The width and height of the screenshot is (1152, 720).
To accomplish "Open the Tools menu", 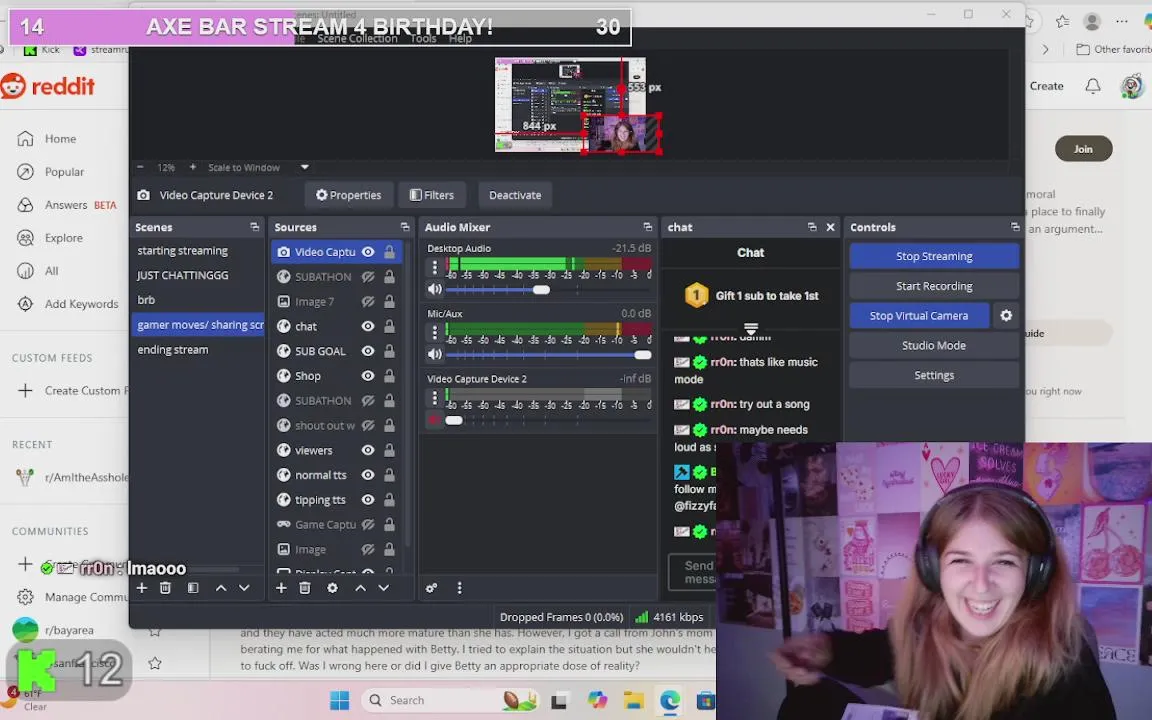I will pyautogui.click(x=423, y=38).
